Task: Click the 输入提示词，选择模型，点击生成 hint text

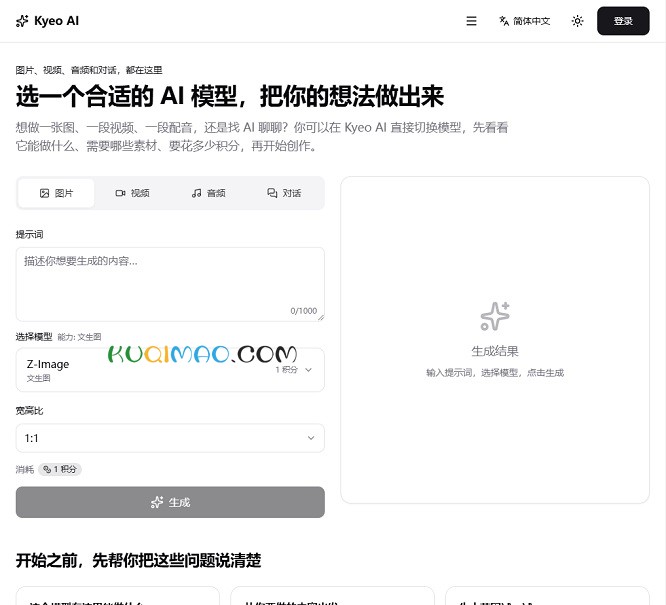Action: 495,373
